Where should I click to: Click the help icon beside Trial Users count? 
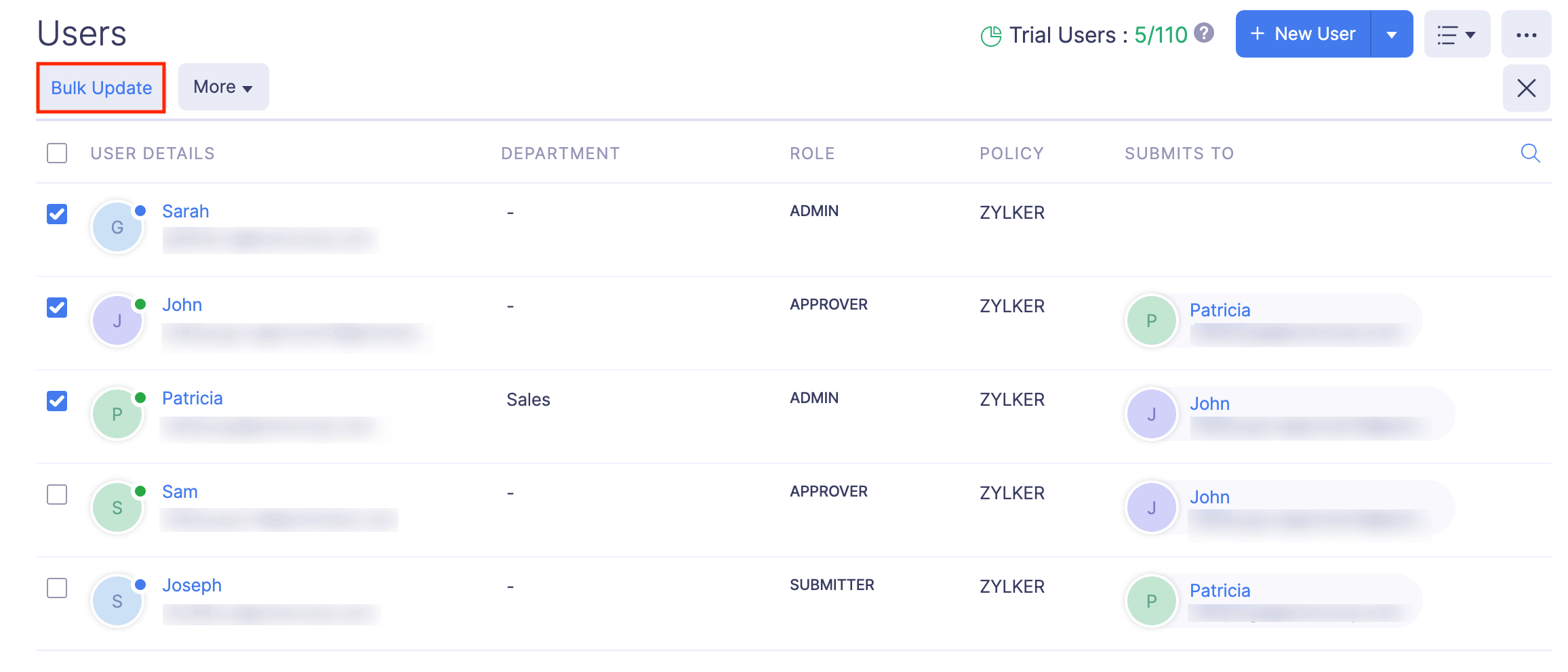point(1205,33)
